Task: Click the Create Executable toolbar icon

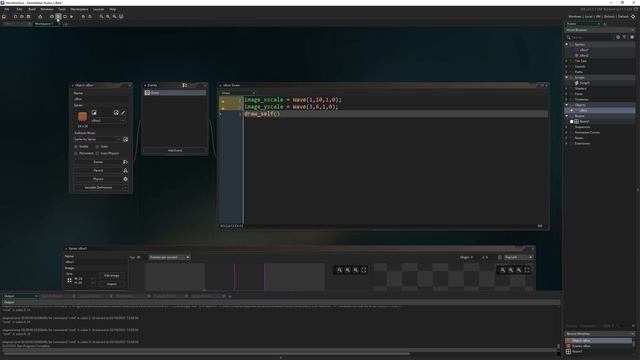Action: click(x=40, y=17)
